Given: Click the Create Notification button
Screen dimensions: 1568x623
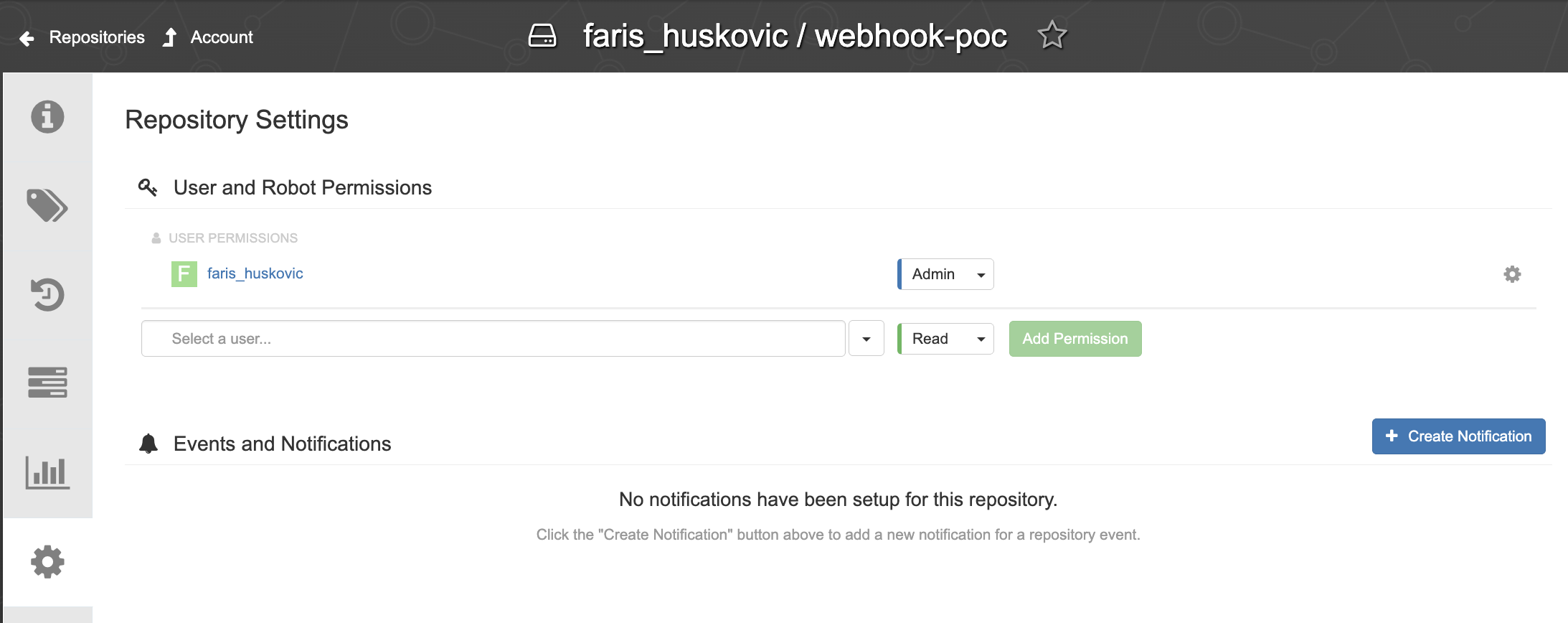Looking at the screenshot, I should click(1458, 436).
